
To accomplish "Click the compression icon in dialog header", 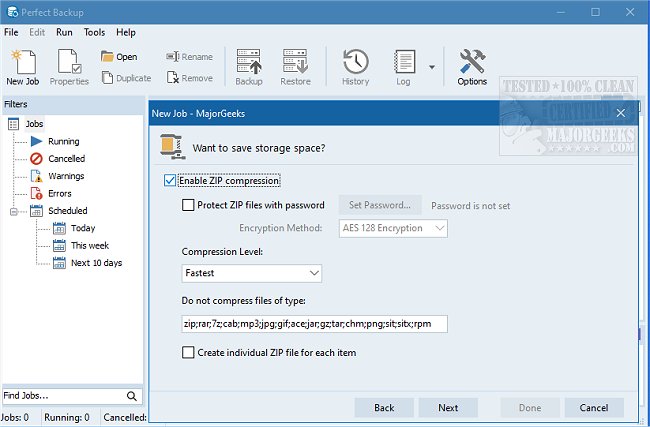I will [172, 147].
